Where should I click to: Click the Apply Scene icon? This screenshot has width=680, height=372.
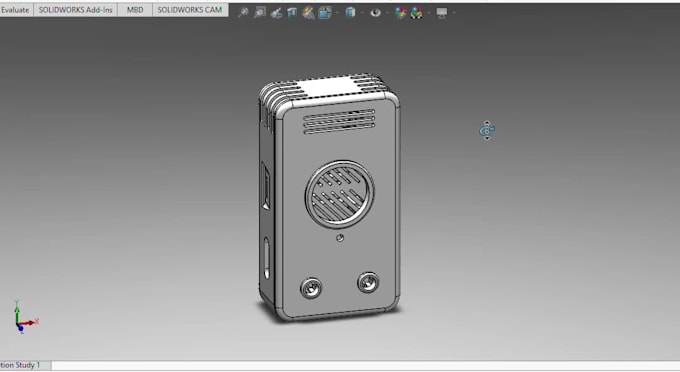(416, 13)
